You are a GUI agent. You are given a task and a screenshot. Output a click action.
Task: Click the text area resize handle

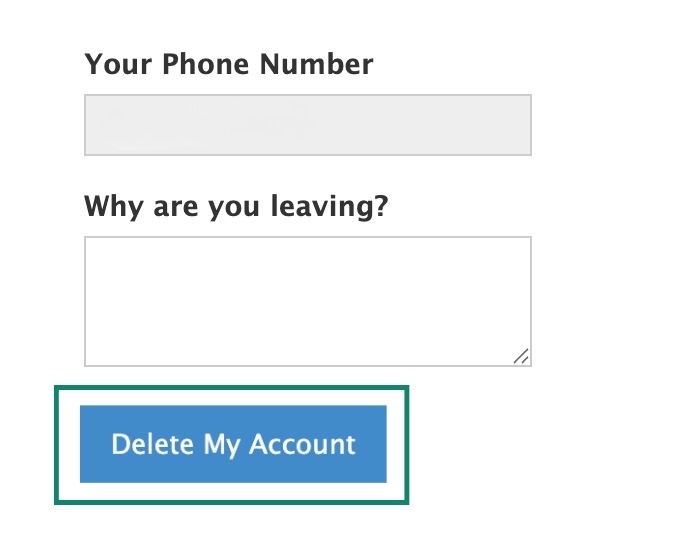521,356
